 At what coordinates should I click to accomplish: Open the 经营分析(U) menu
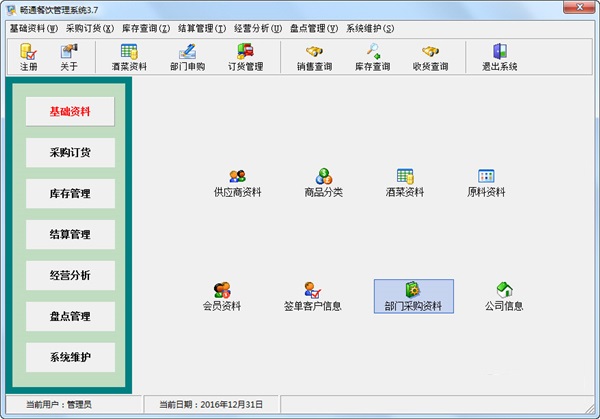pyautogui.click(x=258, y=28)
